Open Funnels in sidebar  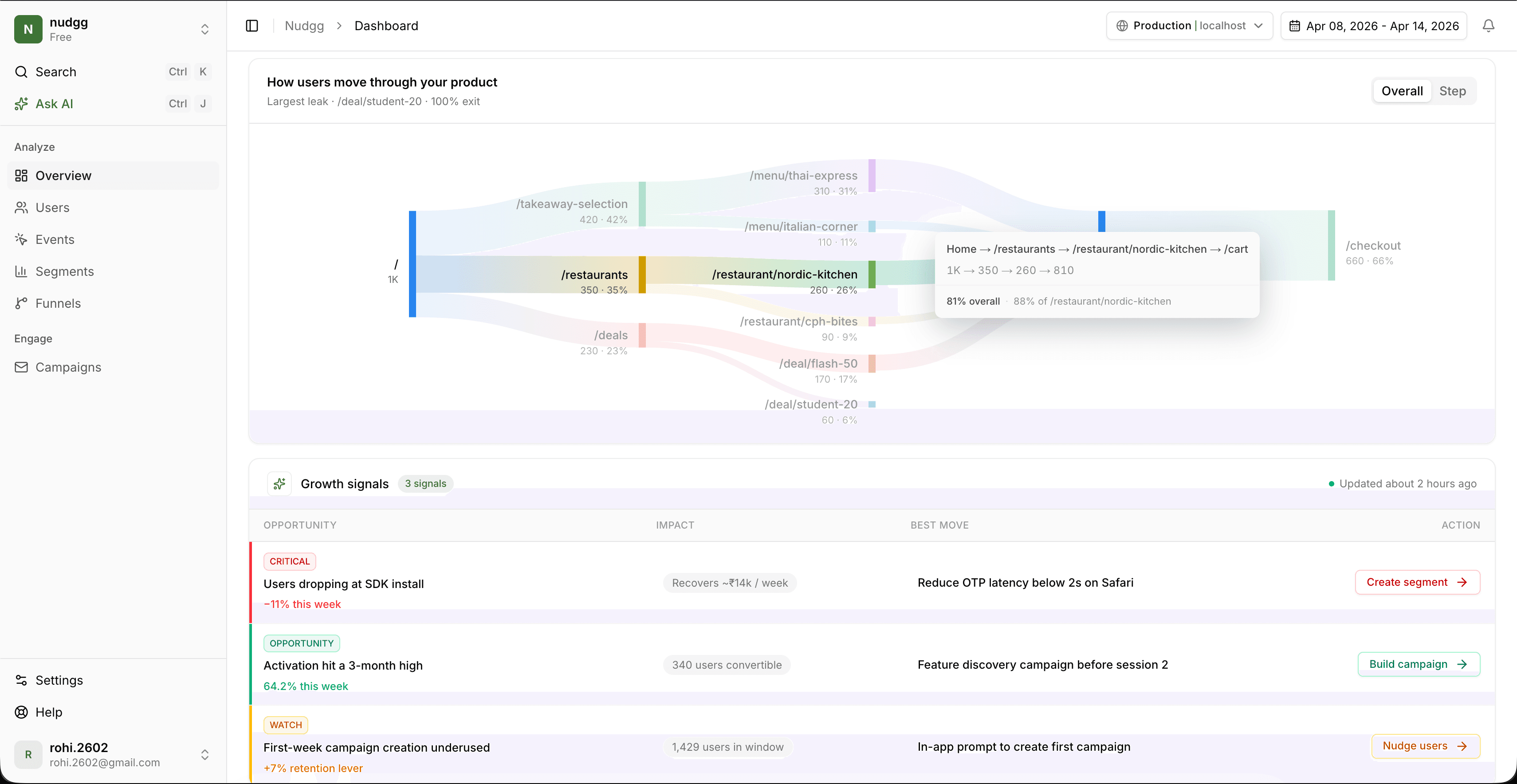(x=113, y=303)
